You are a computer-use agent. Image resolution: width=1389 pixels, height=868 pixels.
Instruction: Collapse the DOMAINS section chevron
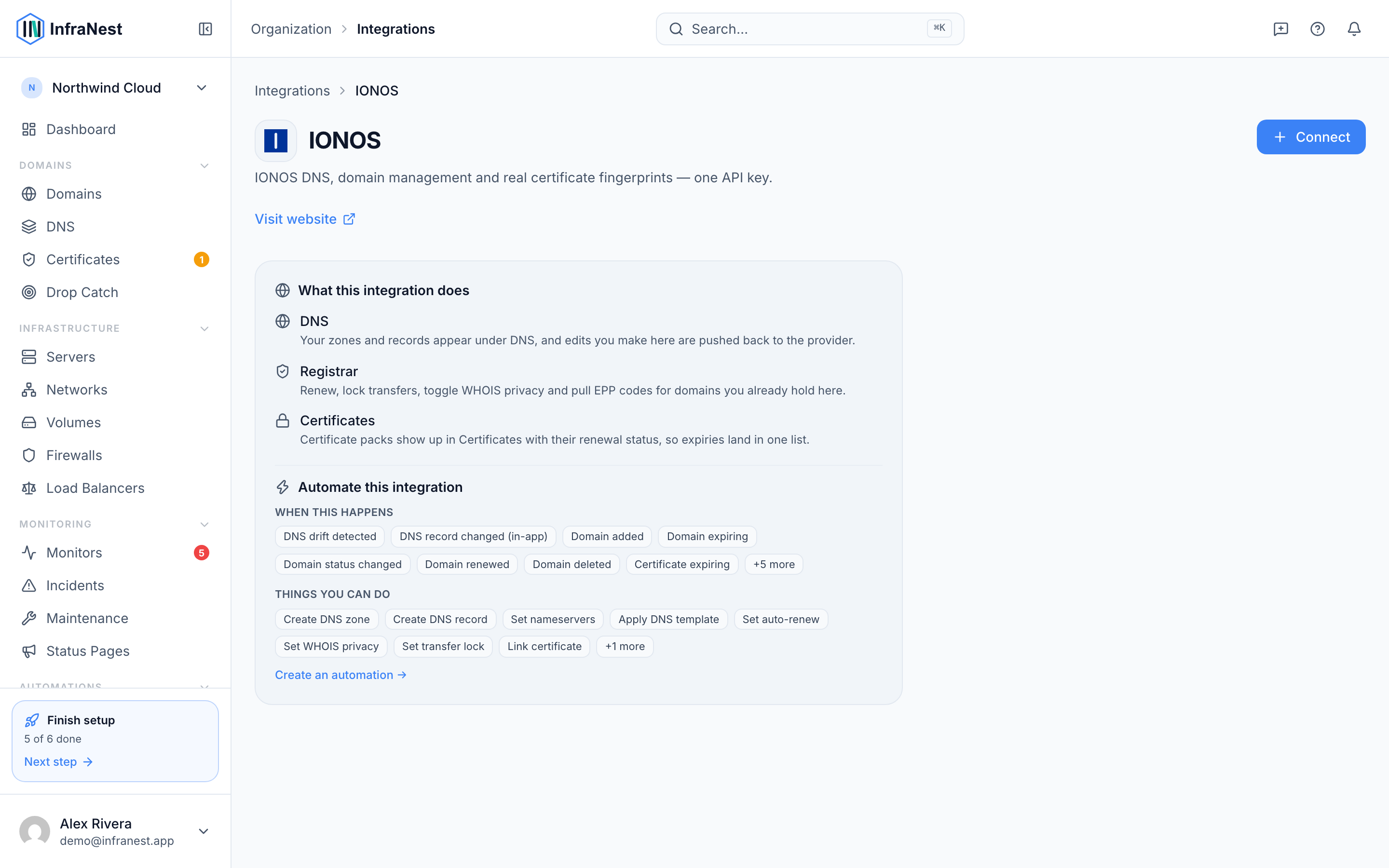(x=204, y=166)
